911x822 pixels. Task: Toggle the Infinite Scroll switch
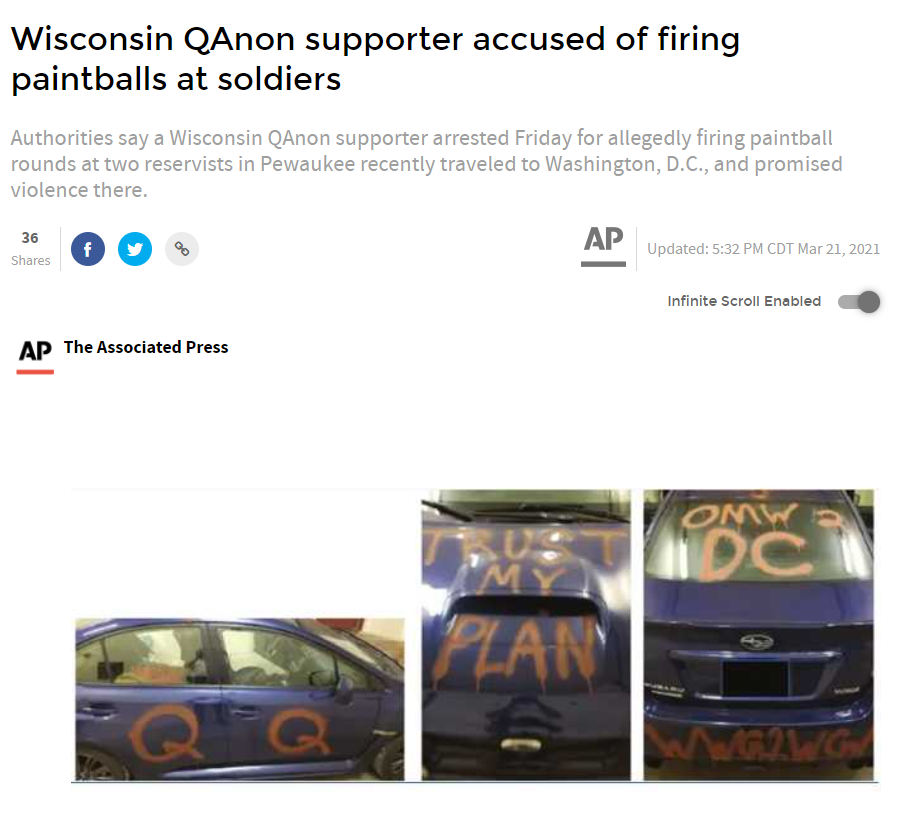859,302
